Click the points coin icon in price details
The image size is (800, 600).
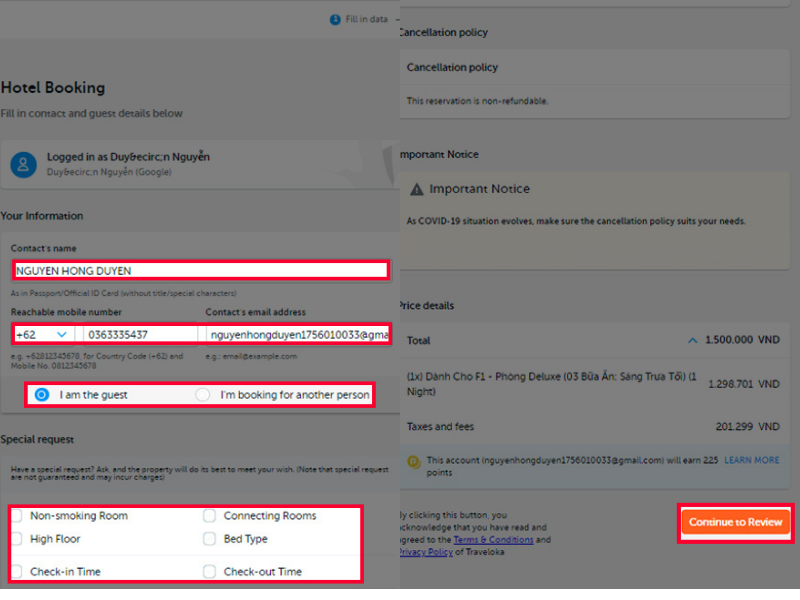click(x=414, y=462)
